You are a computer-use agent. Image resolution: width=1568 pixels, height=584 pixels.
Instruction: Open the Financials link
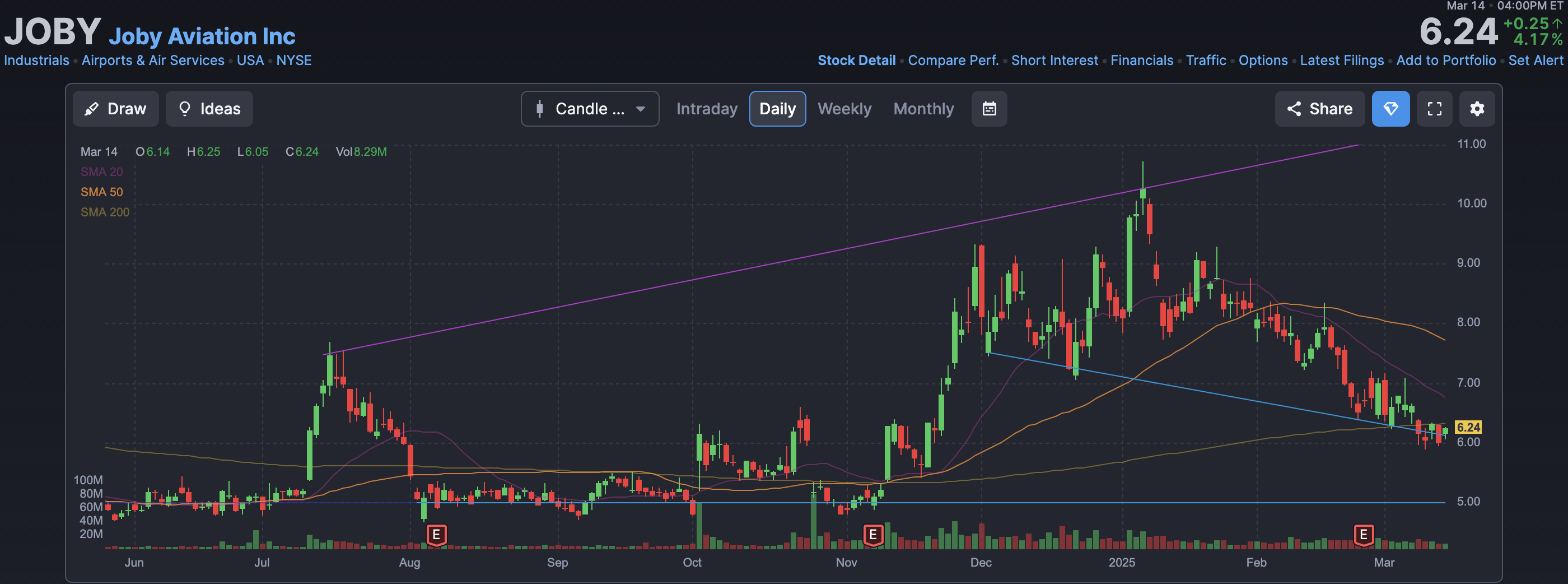coord(1142,61)
